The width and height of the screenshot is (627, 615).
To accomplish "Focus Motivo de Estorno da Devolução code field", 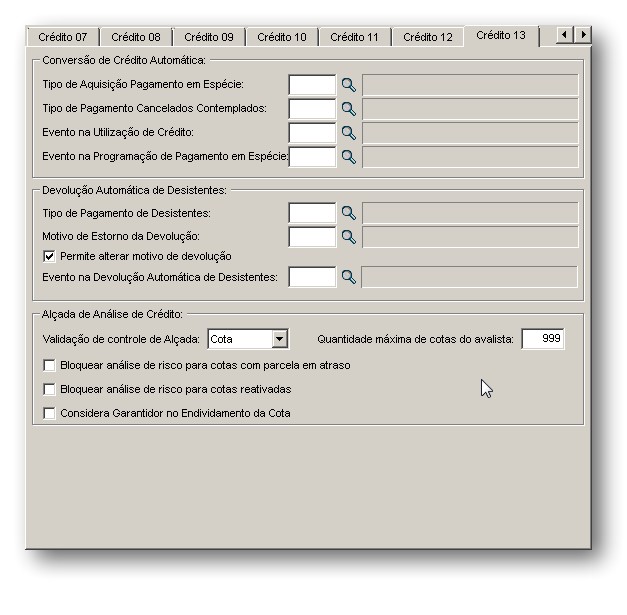I will point(312,237).
